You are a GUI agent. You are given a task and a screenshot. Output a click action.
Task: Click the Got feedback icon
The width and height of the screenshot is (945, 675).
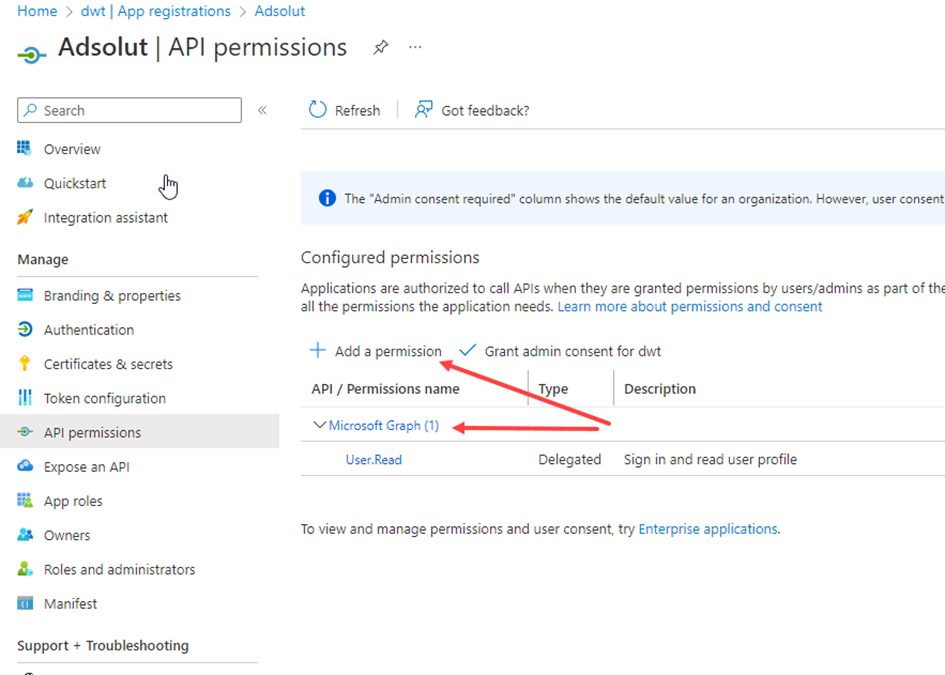coord(424,110)
